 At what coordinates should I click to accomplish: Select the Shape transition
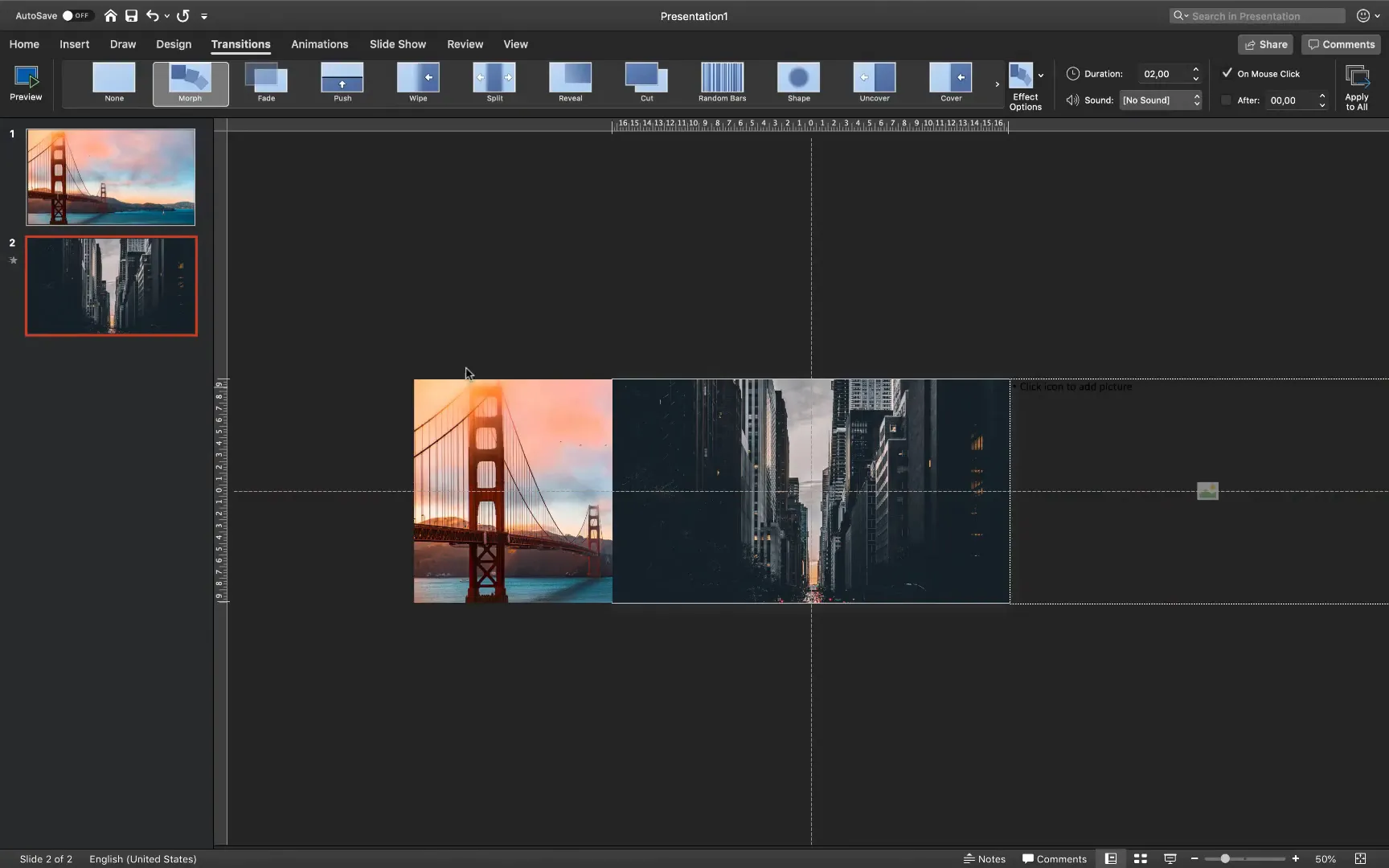tap(798, 84)
